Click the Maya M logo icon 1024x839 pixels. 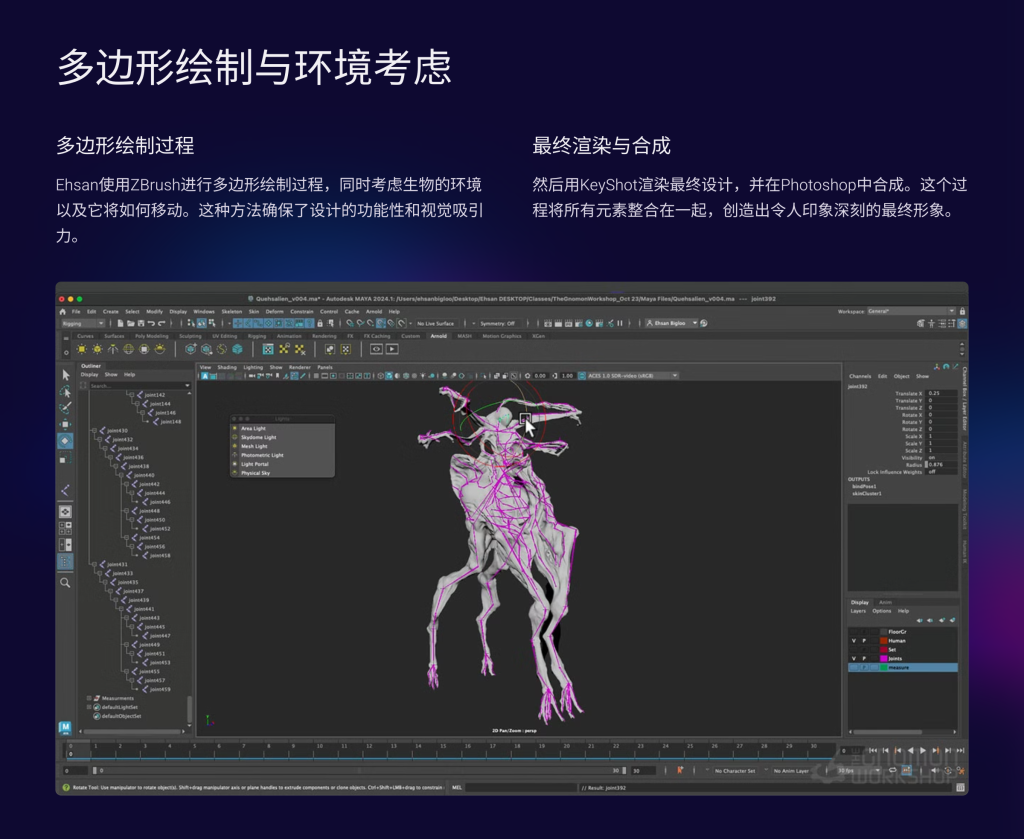[65, 727]
